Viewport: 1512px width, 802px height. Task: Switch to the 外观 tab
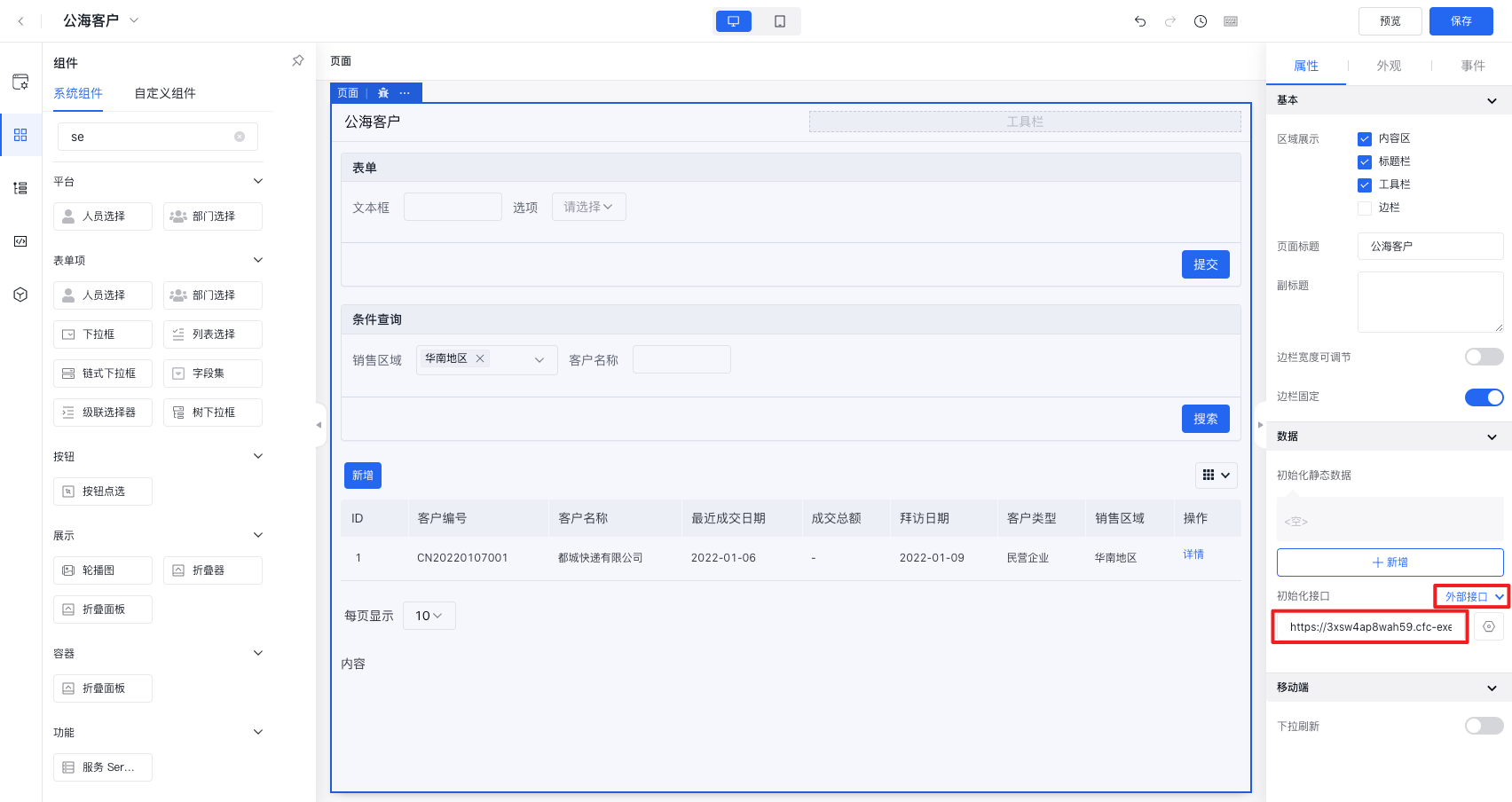click(x=1389, y=66)
